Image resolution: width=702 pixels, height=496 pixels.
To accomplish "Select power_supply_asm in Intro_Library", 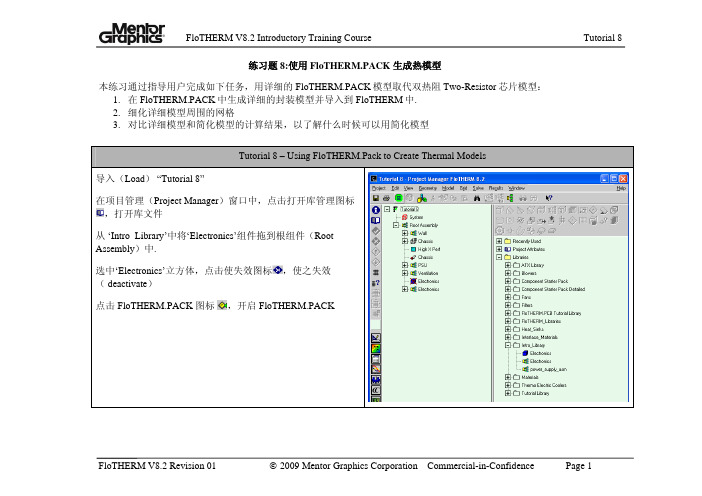I will (x=548, y=369).
